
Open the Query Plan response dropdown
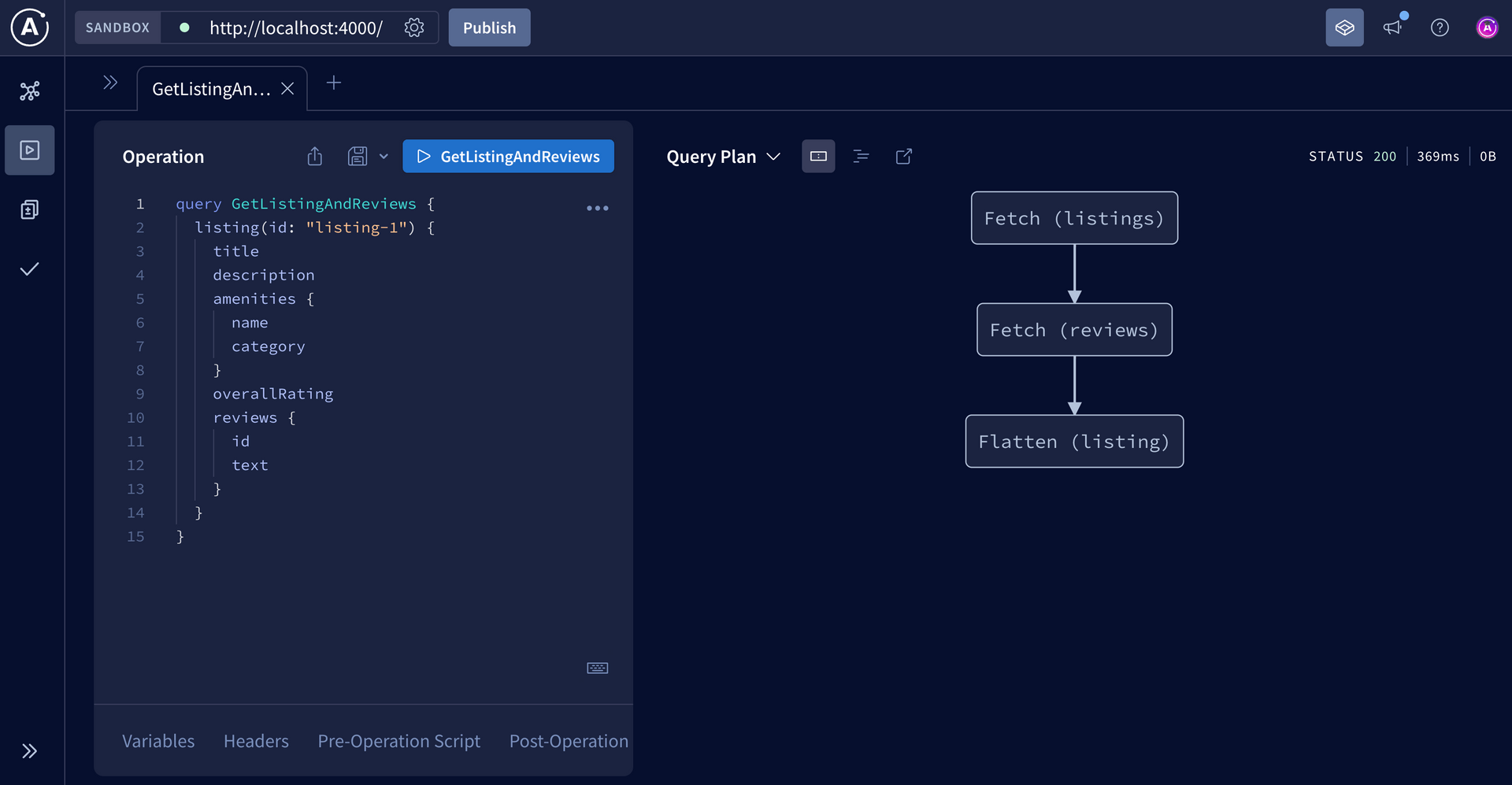point(774,156)
